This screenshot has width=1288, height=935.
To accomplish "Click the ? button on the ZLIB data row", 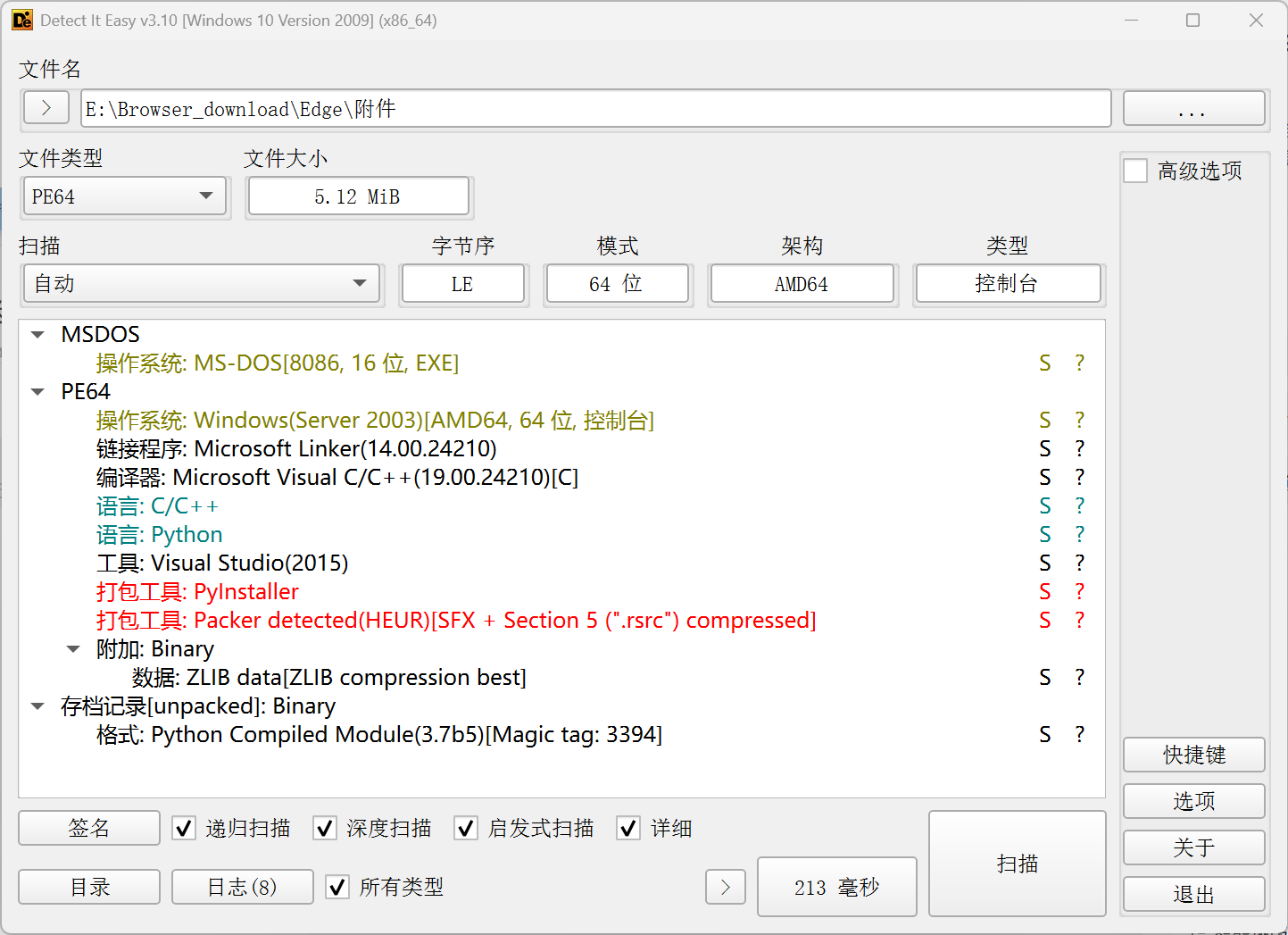I will [x=1080, y=678].
